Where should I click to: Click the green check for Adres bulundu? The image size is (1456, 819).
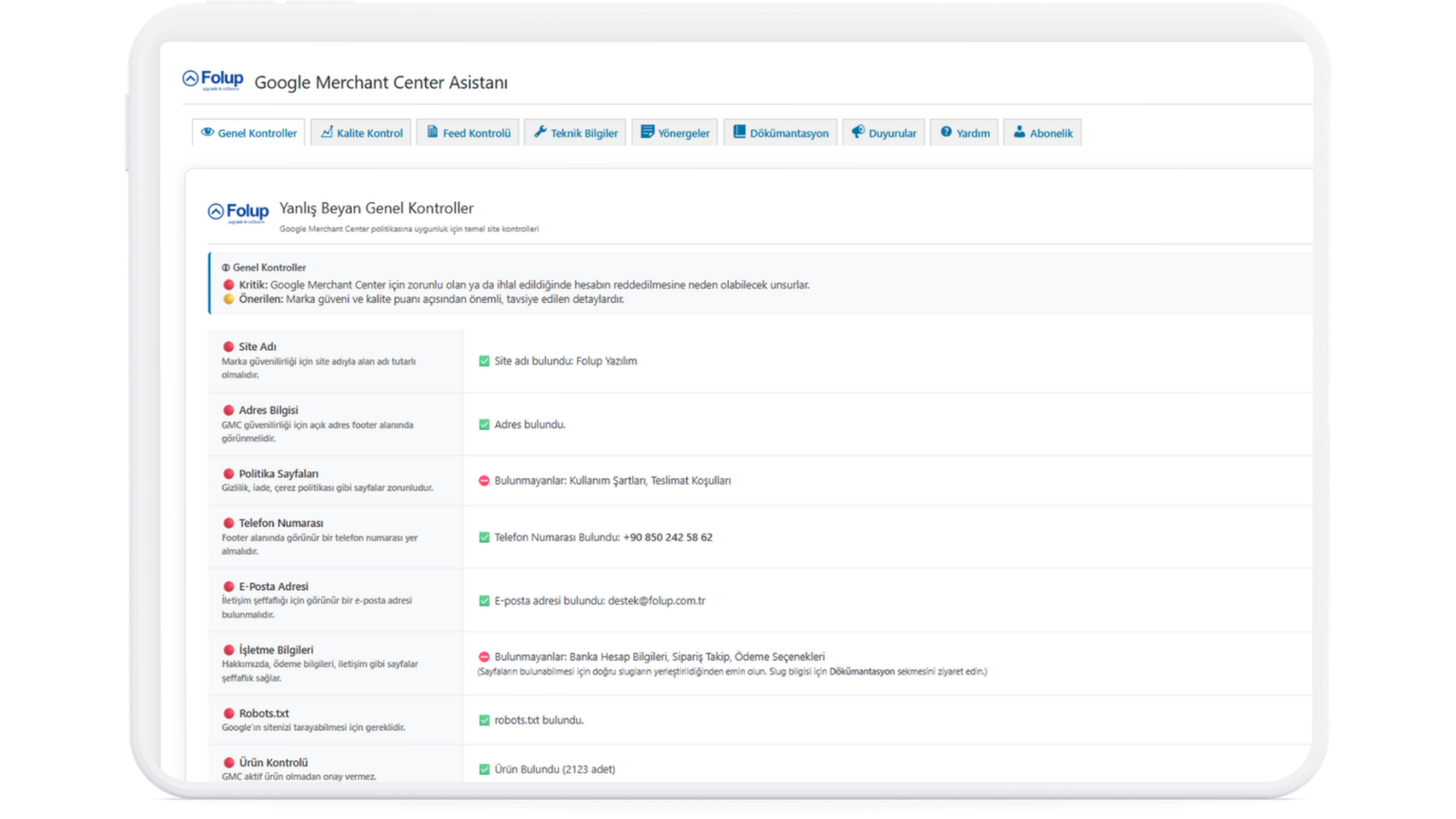pos(484,425)
